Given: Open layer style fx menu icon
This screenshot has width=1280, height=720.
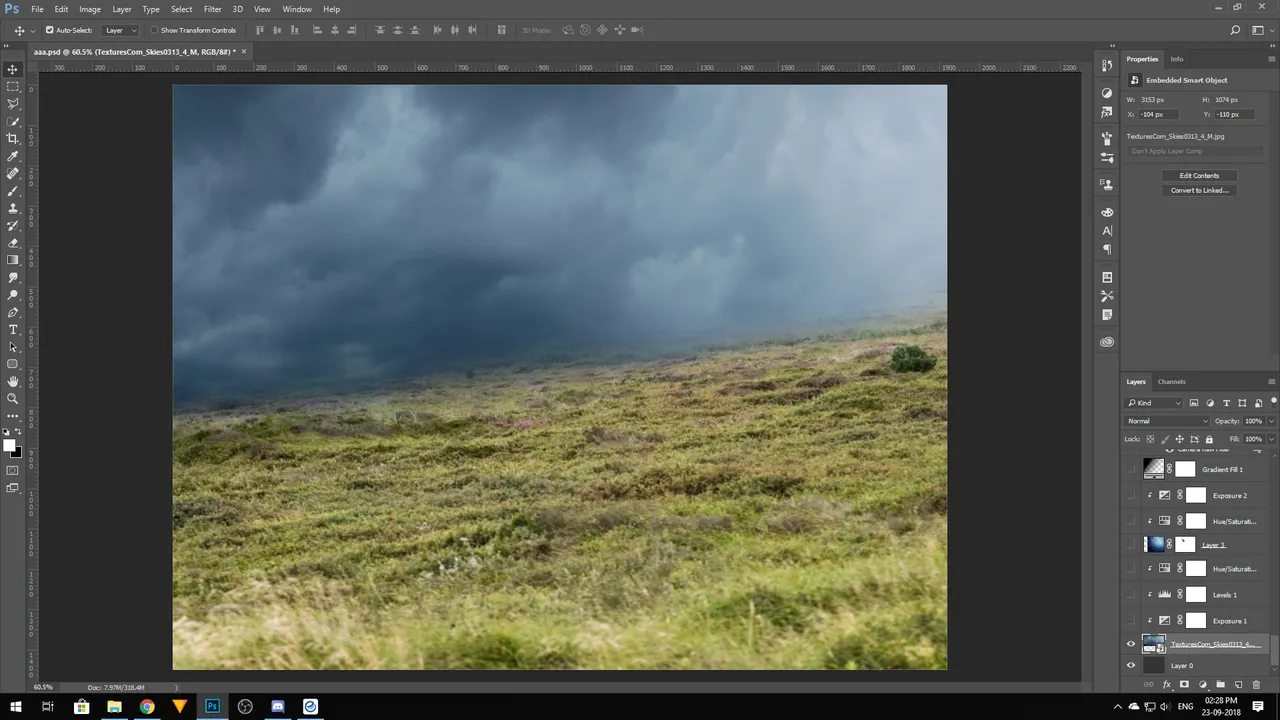Looking at the screenshot, I should click(1167, 685).
